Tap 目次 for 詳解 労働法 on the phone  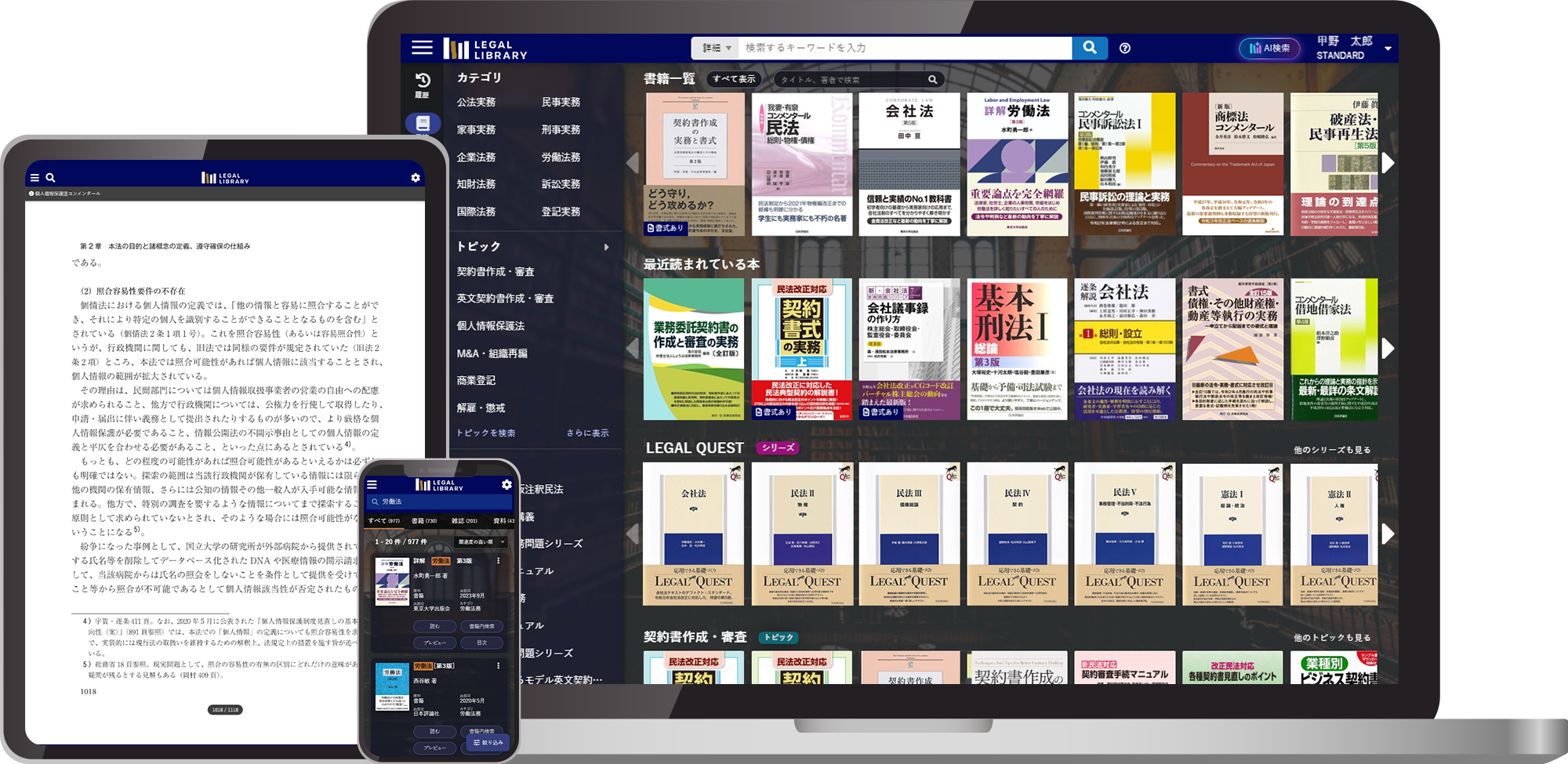click(481, 643)
